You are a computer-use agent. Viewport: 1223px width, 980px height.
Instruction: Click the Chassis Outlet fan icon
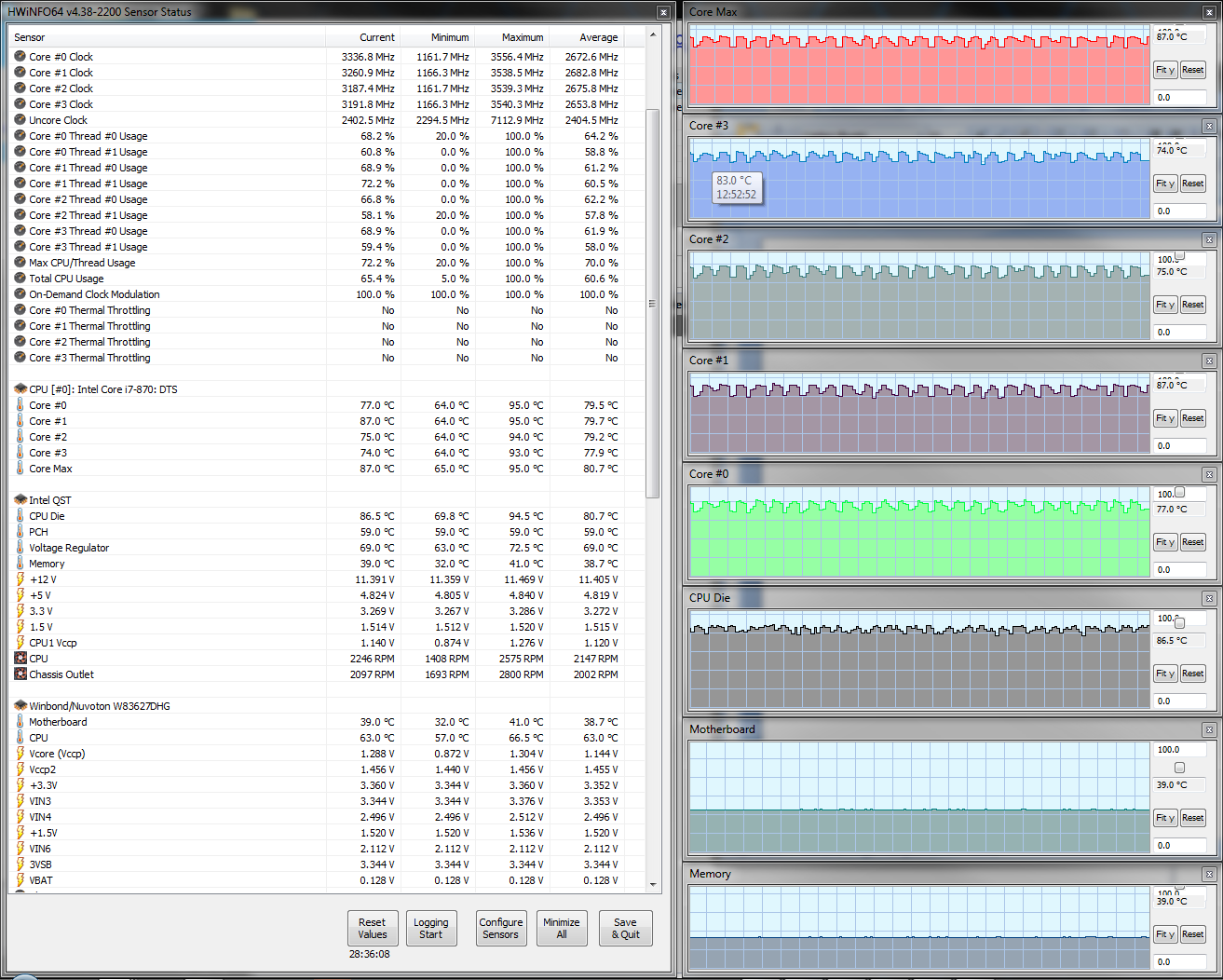pos(20,674)
